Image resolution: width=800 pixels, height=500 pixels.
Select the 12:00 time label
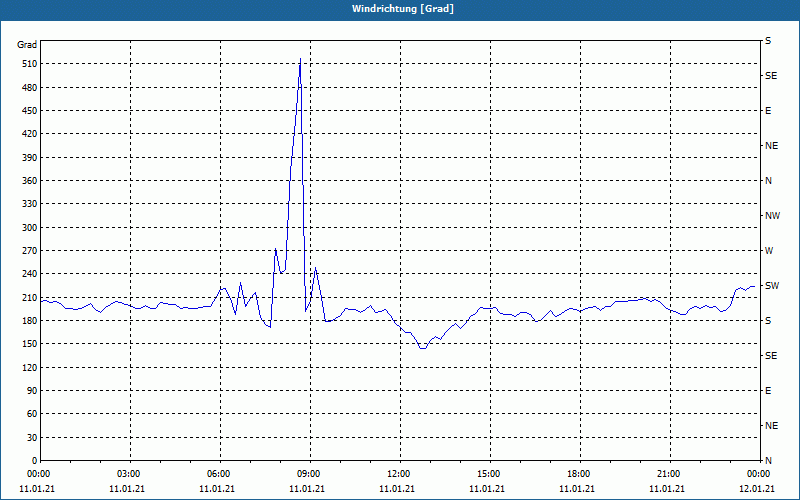[400, 474]
